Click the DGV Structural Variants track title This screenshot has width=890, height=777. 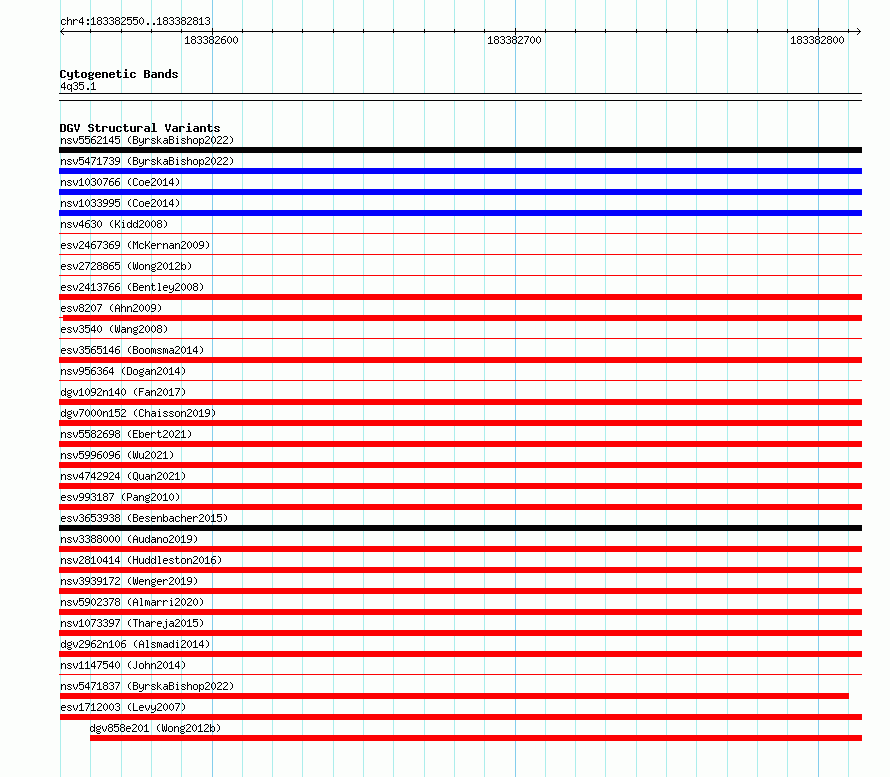click(140, 128)
